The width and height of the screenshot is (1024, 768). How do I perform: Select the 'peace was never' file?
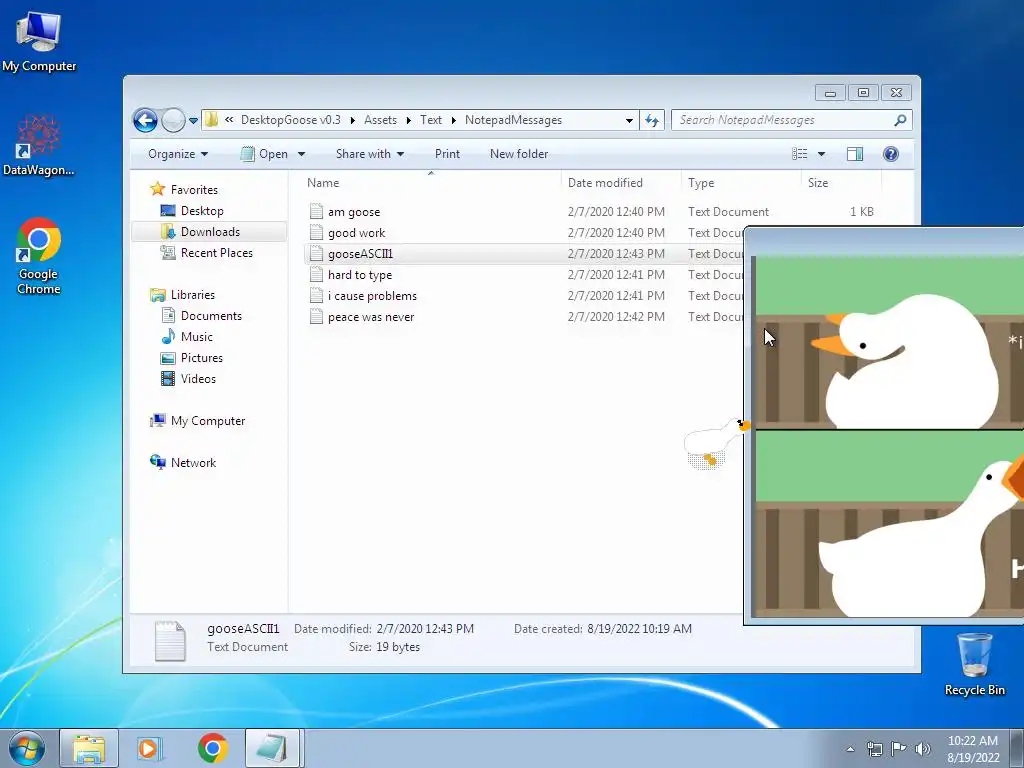[x=371, y=317]
